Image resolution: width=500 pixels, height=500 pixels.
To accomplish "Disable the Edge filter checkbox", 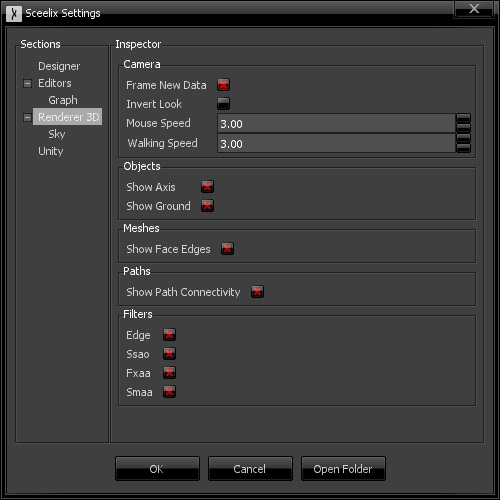I will click(x=169, y=335).
